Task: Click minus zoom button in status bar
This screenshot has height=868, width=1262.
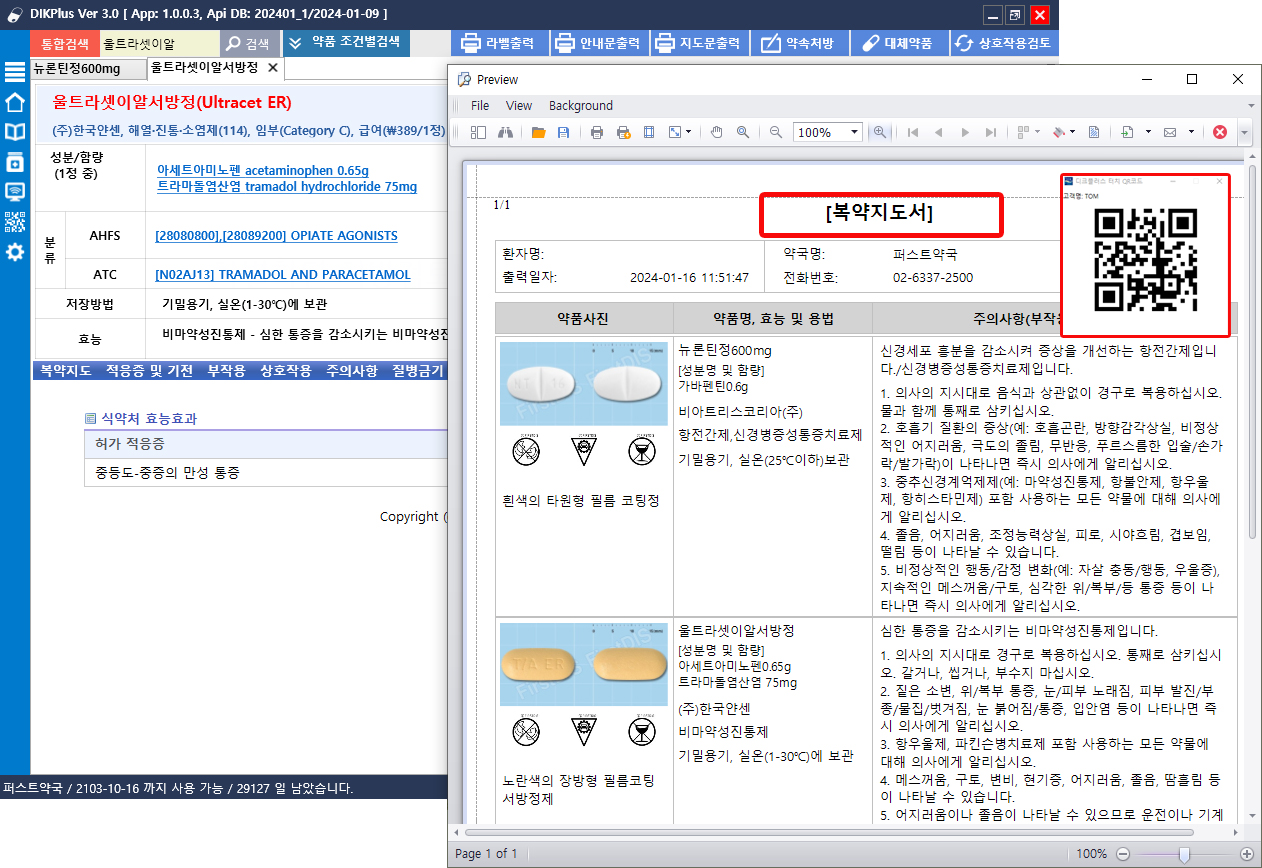Action: (x=1122, y=854)
